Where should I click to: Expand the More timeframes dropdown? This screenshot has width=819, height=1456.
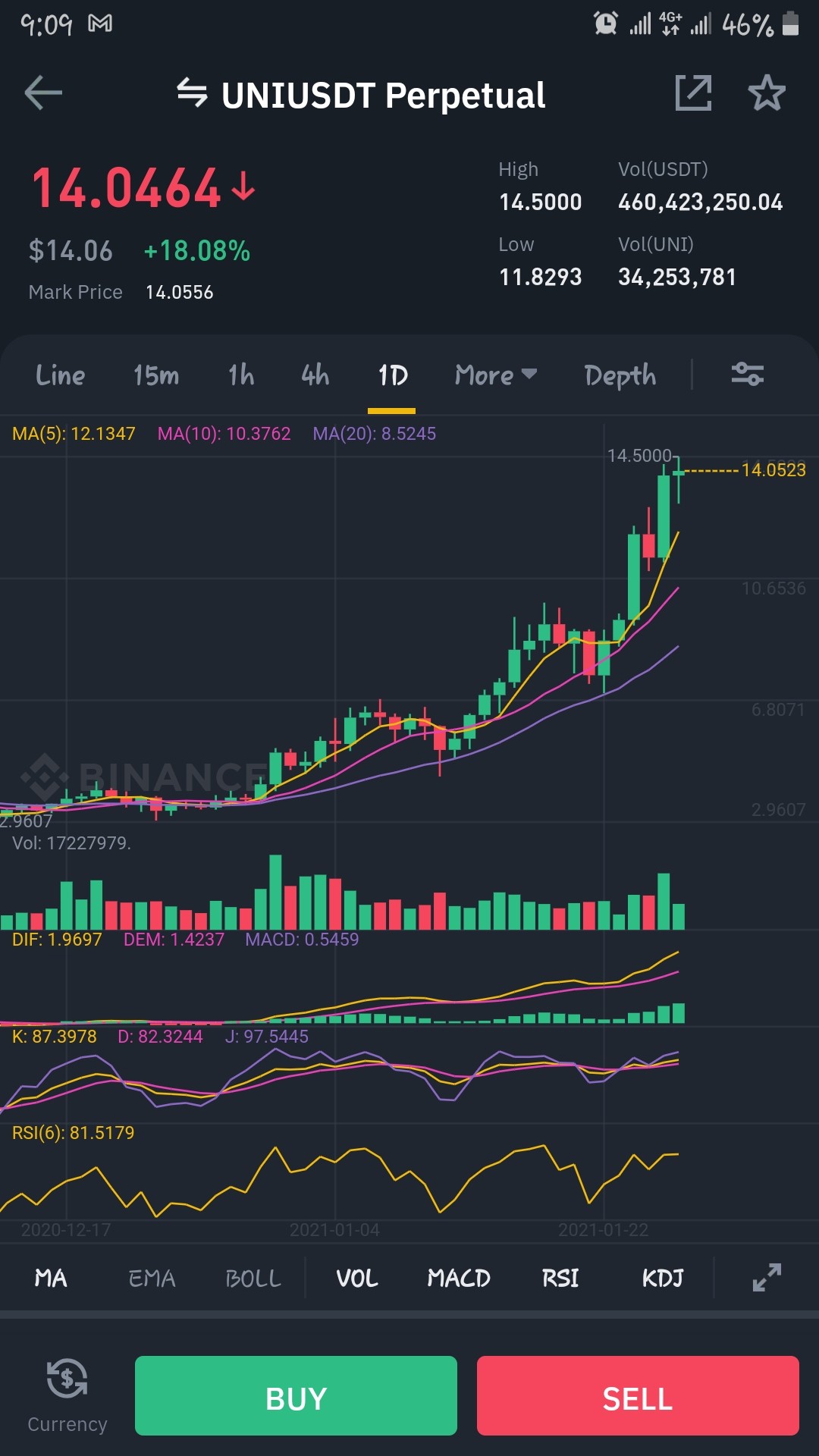coord(496,375)
